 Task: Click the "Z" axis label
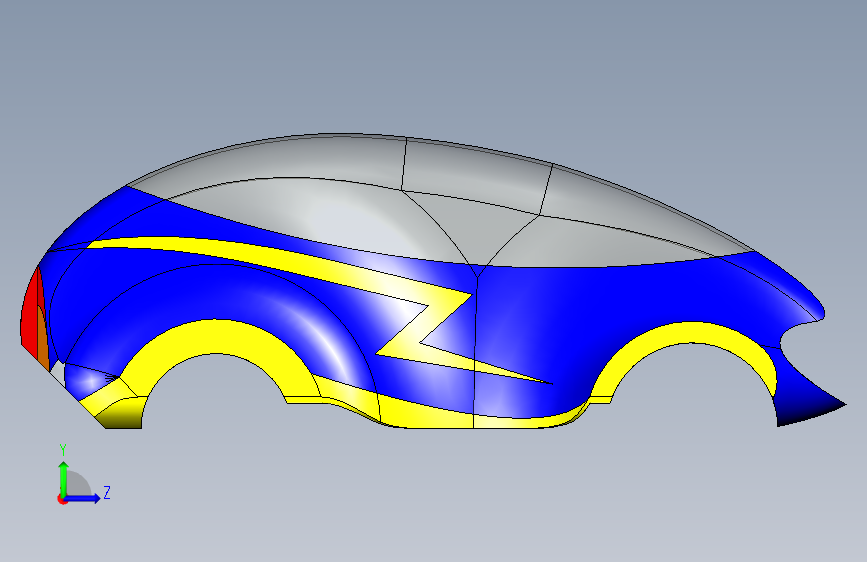[x=107, y=492]
